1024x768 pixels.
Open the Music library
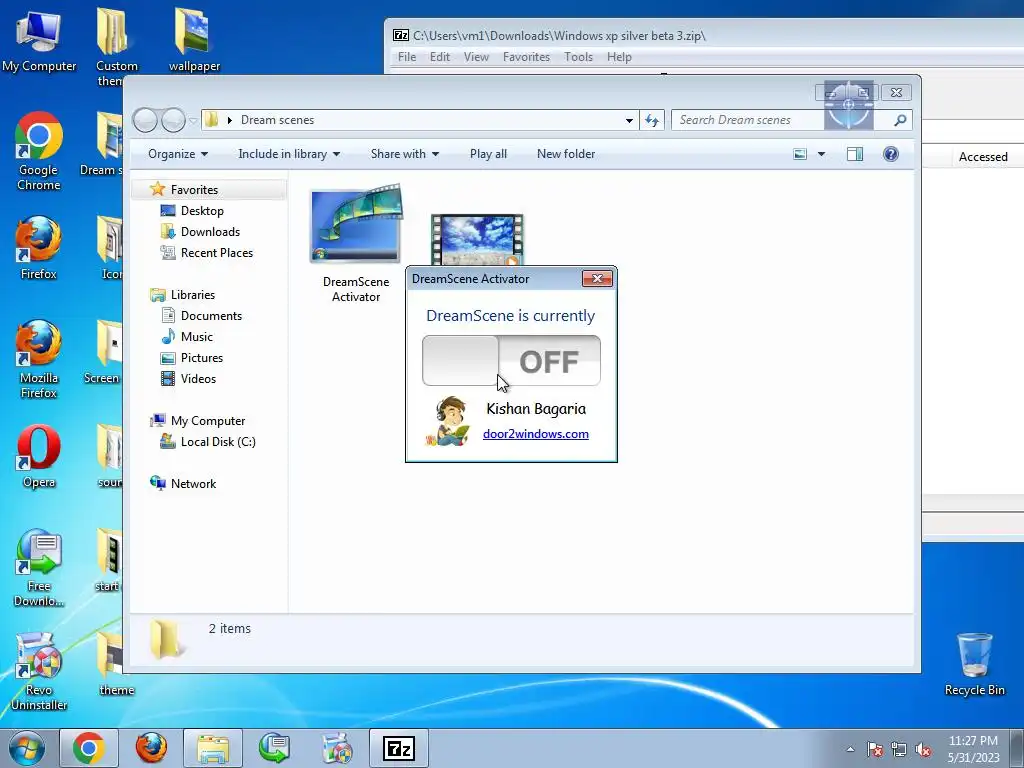point(197,336)
